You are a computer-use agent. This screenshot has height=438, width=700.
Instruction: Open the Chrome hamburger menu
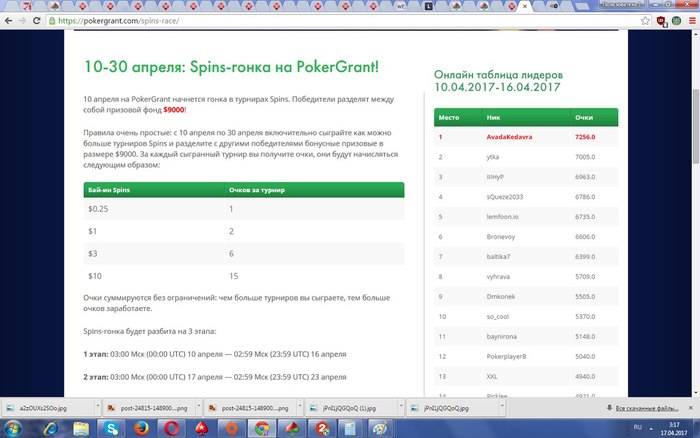coord(692,21)
